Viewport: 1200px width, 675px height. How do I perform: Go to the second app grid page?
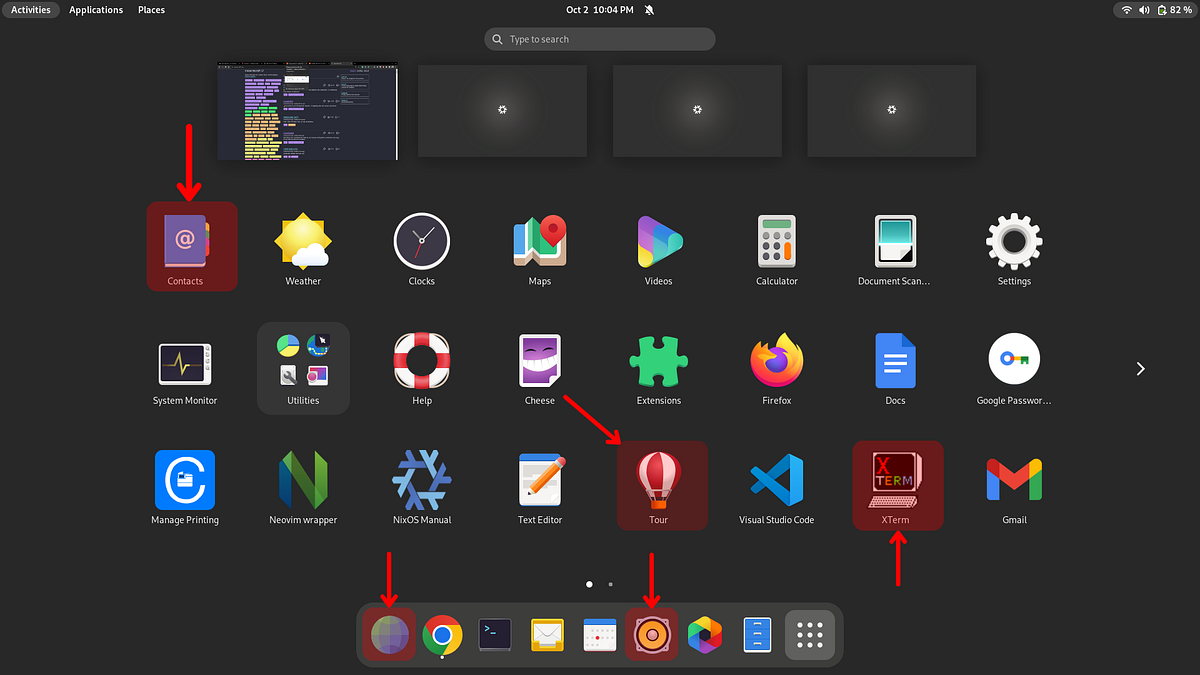click(610, 584)
